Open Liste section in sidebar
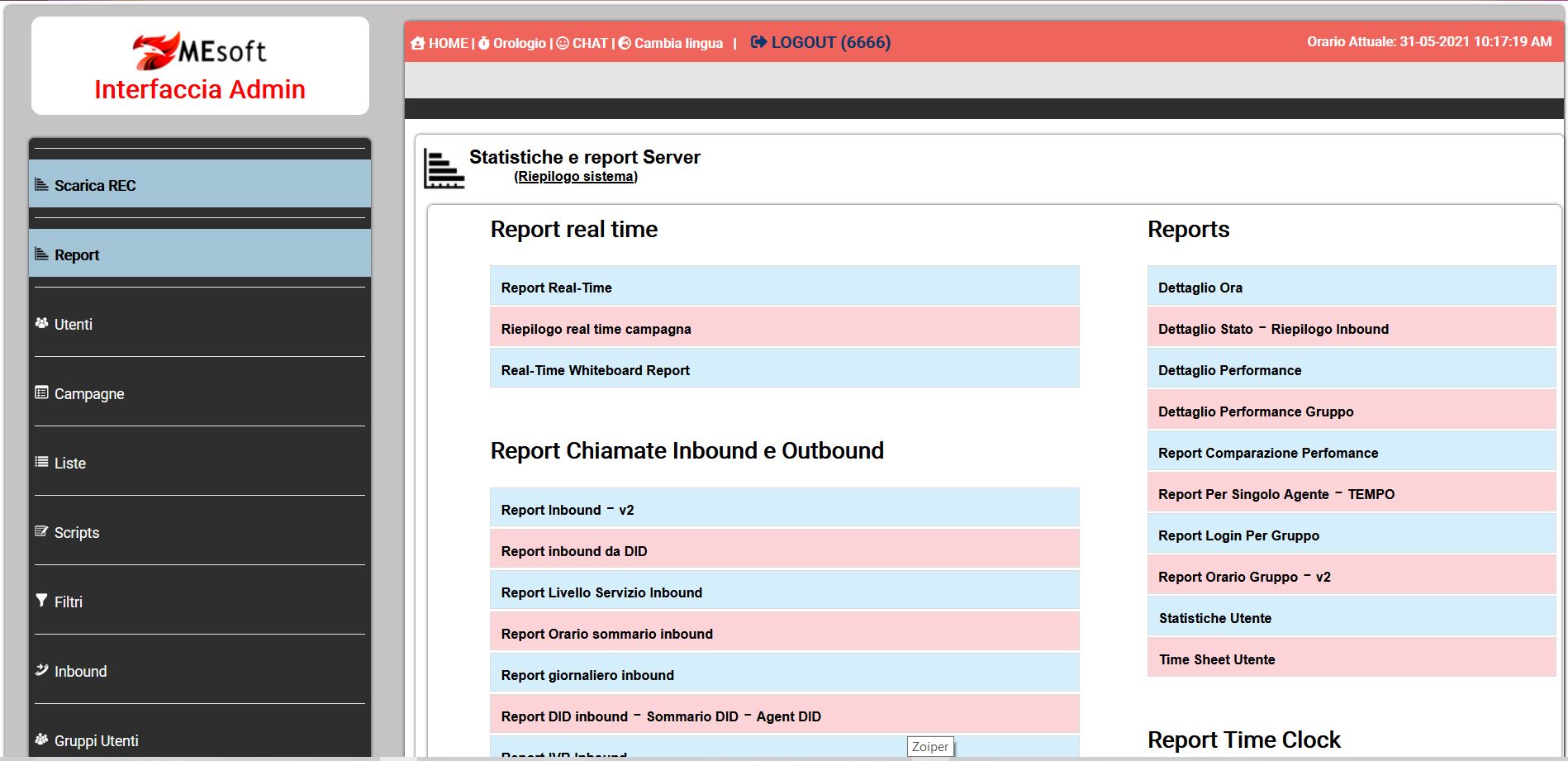This screenshot has height=761, width=1568. click(x=70, y=464)
